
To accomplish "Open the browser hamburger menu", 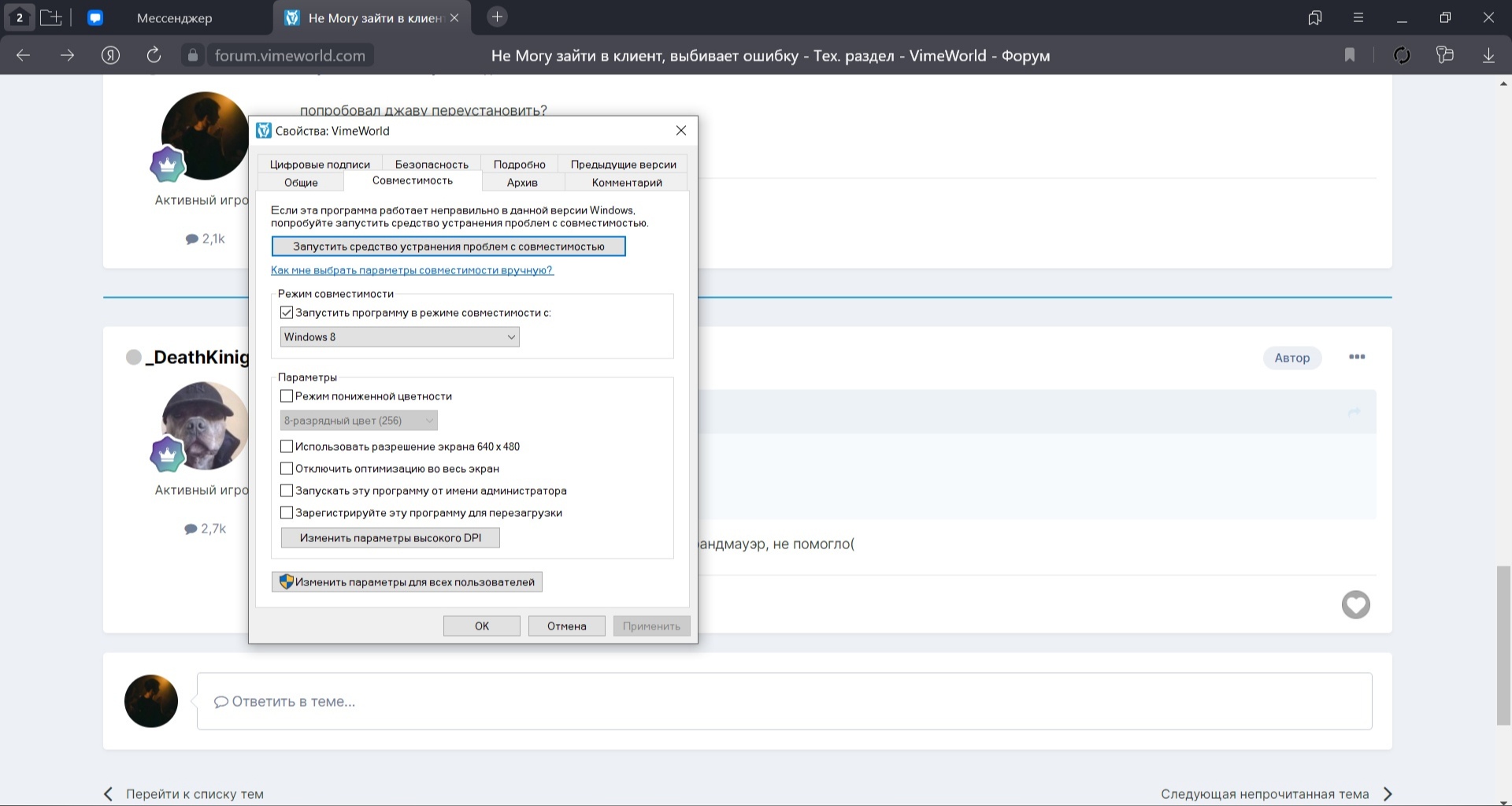I will (x=1358, y=17).
